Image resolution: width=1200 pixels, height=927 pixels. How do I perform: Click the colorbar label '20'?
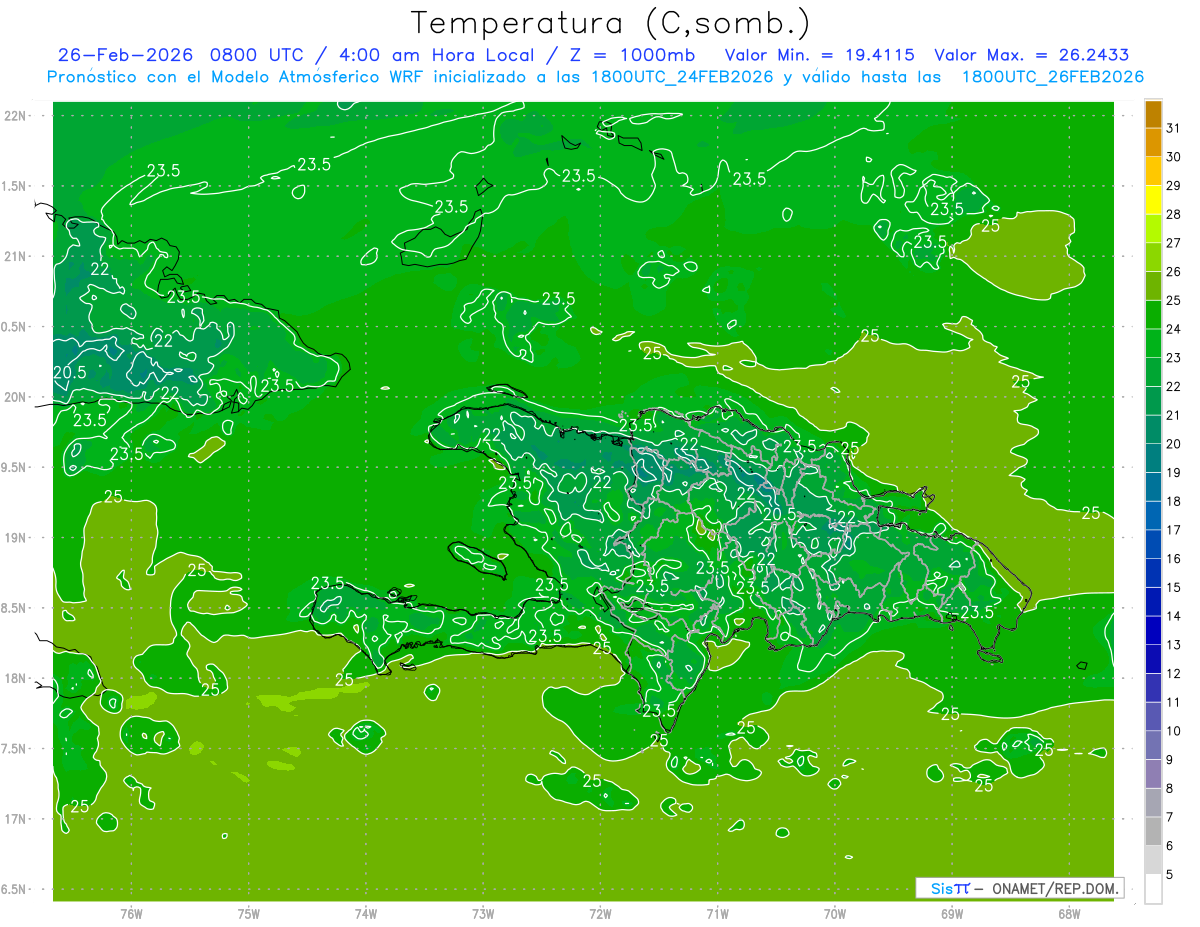(1174, 444)
